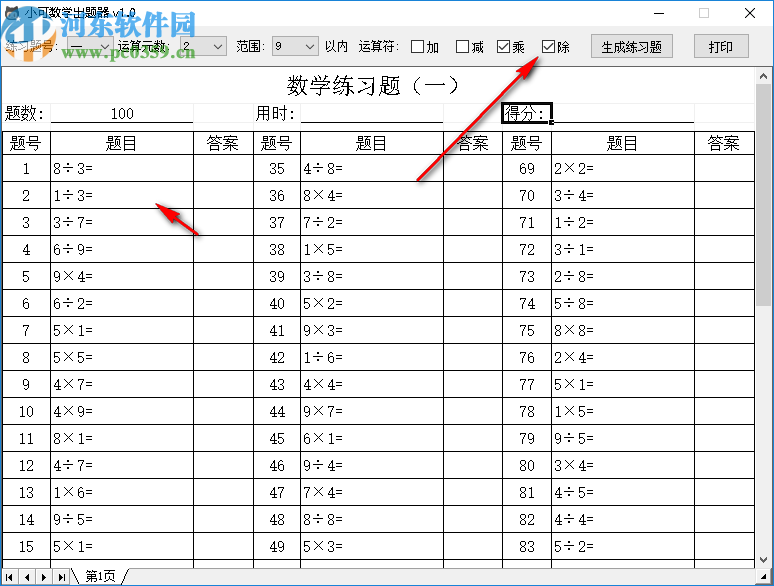Enable the 减 (subtraction) operator checkbox

click(463, 47)
